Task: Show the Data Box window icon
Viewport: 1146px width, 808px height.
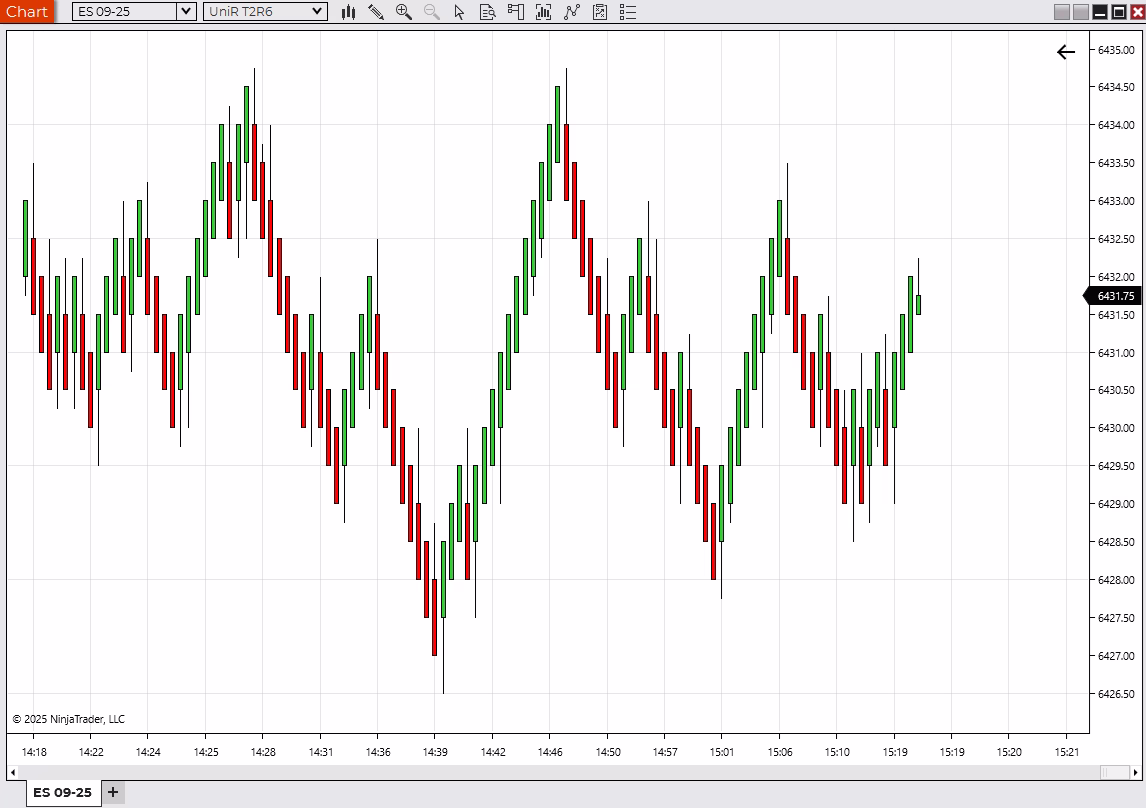Action: pos(488,12)
